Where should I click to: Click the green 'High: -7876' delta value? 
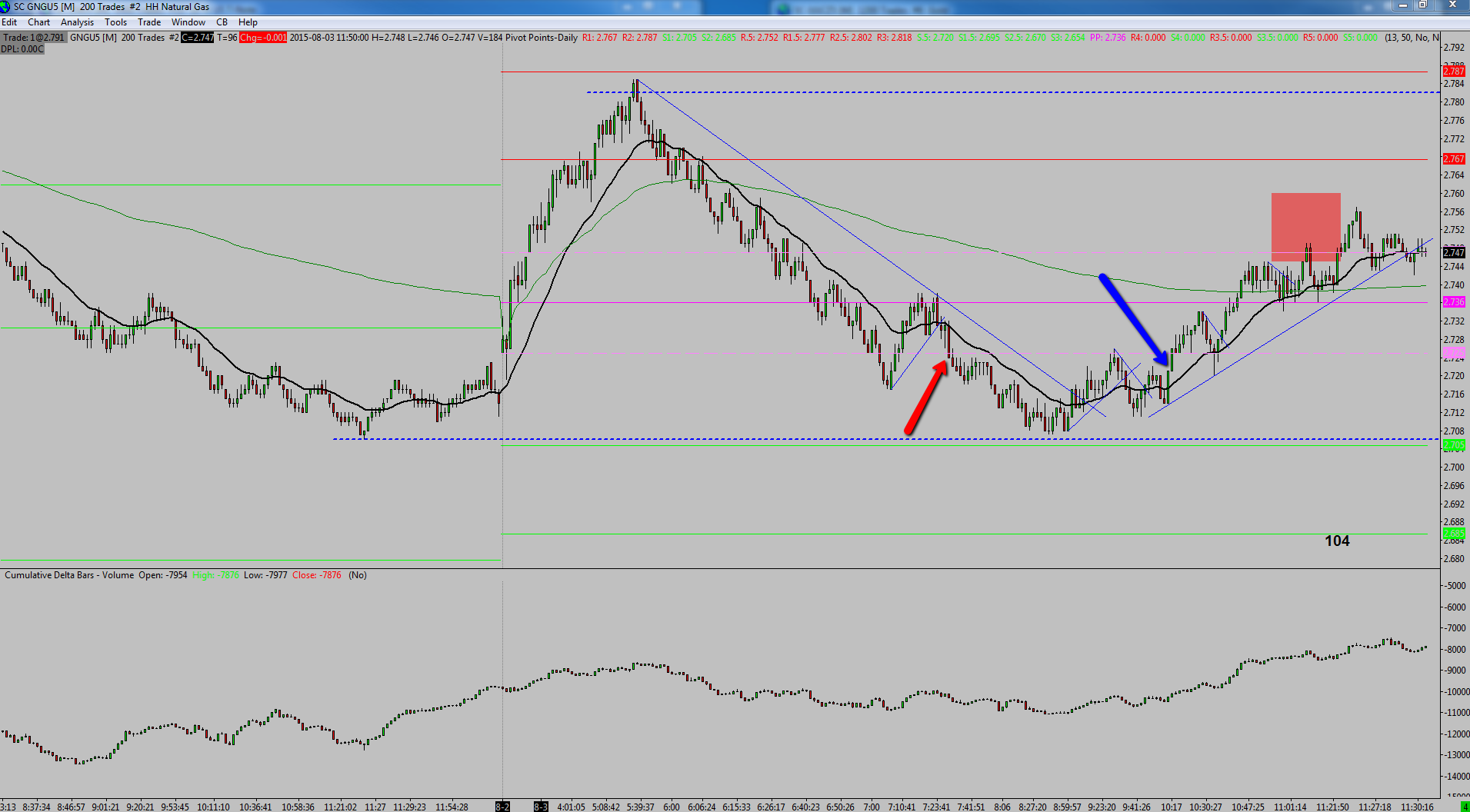click(215, 575)
